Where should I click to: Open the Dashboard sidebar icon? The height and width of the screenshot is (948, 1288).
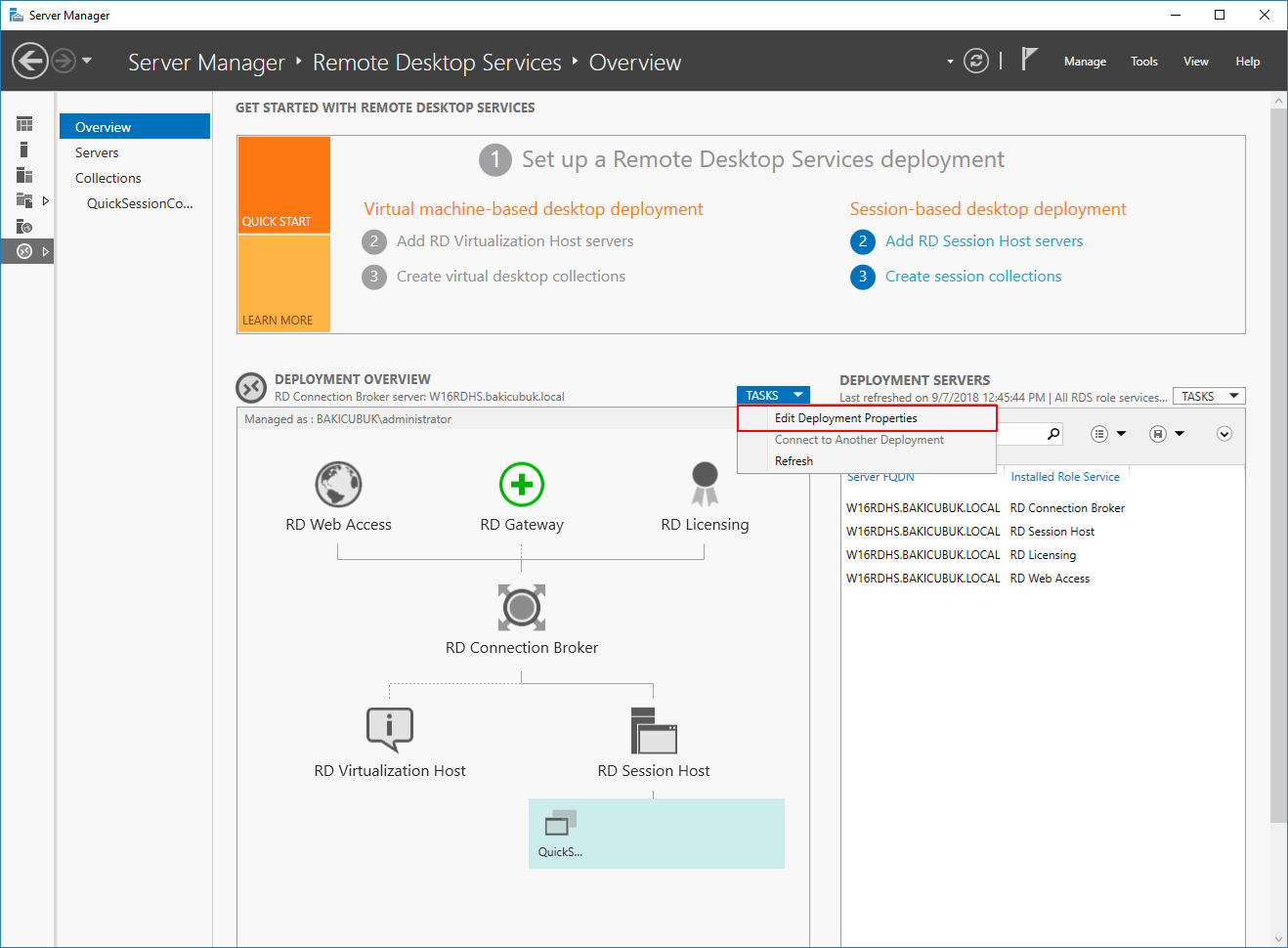tap(24, 124)
